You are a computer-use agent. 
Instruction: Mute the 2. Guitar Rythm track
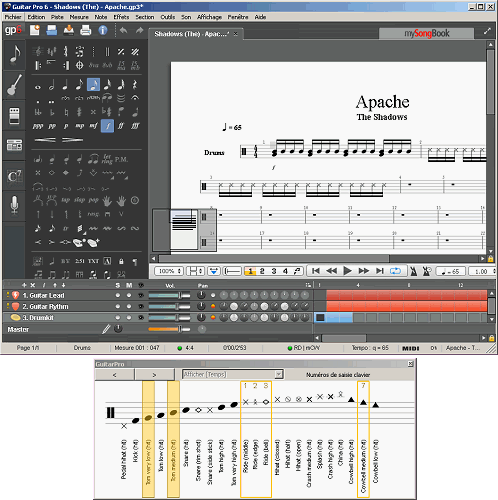(x=129, y=306)
